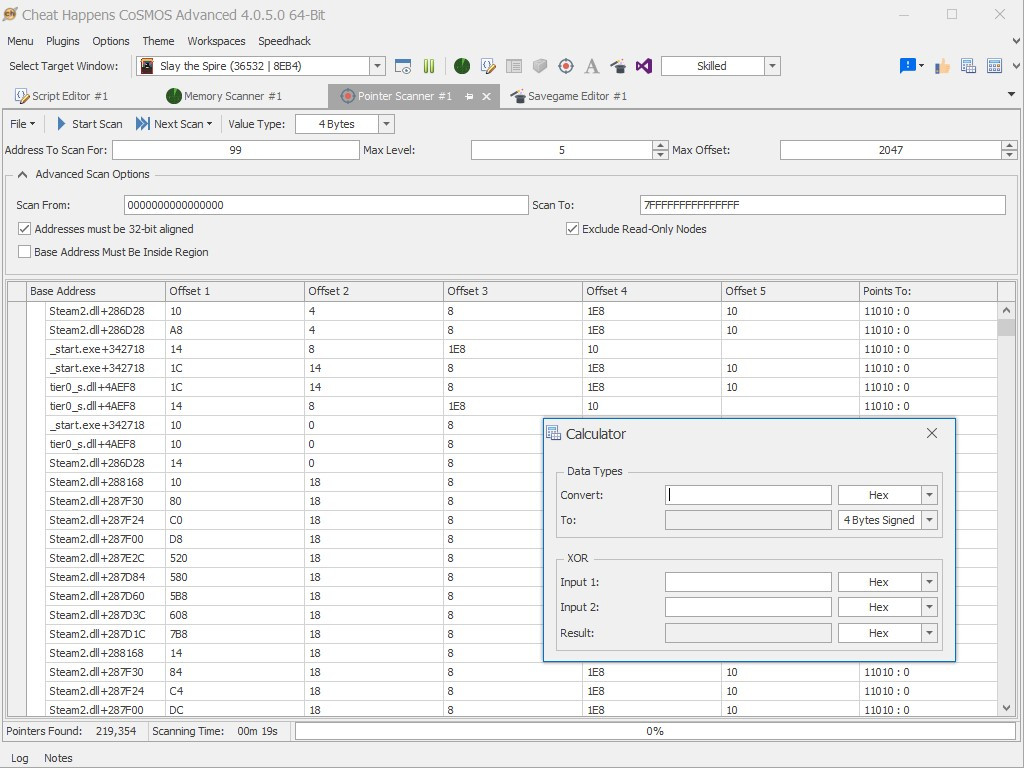Open the Plugins menu
This screenshot has height=768, width=1024.
(63, 40)
